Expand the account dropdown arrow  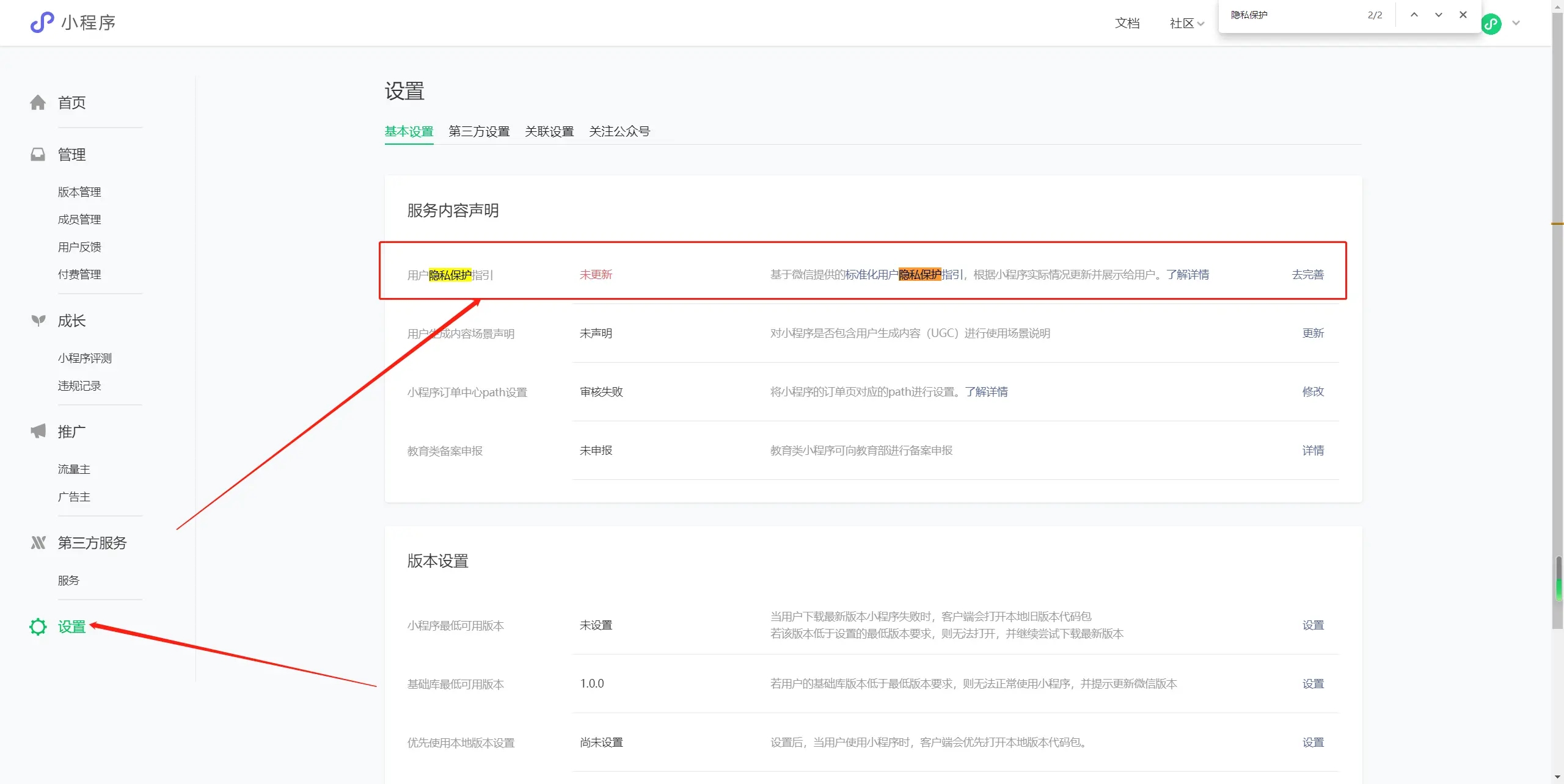[x=1516, y=23]
